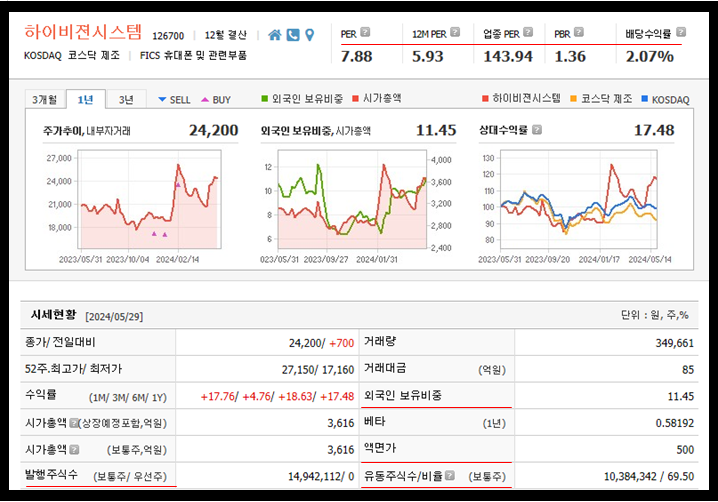718x502 pixels.
Task: Click 52주 최고가/최저가 value 27,150/ 17,160
Action: pyautogui.click(x=318, y=370)
